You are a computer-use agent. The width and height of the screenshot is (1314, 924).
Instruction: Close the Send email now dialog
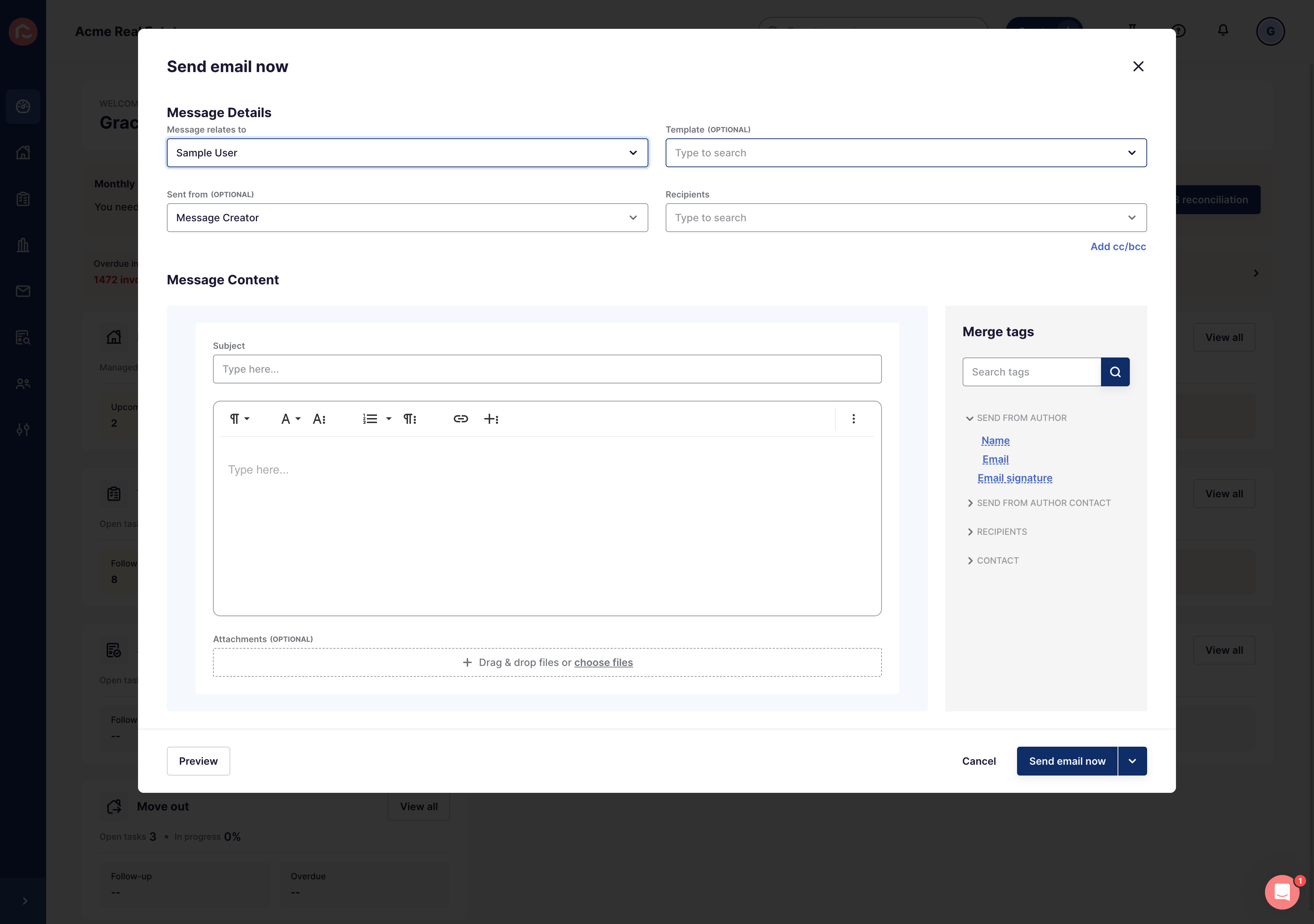coord(1138,66)
